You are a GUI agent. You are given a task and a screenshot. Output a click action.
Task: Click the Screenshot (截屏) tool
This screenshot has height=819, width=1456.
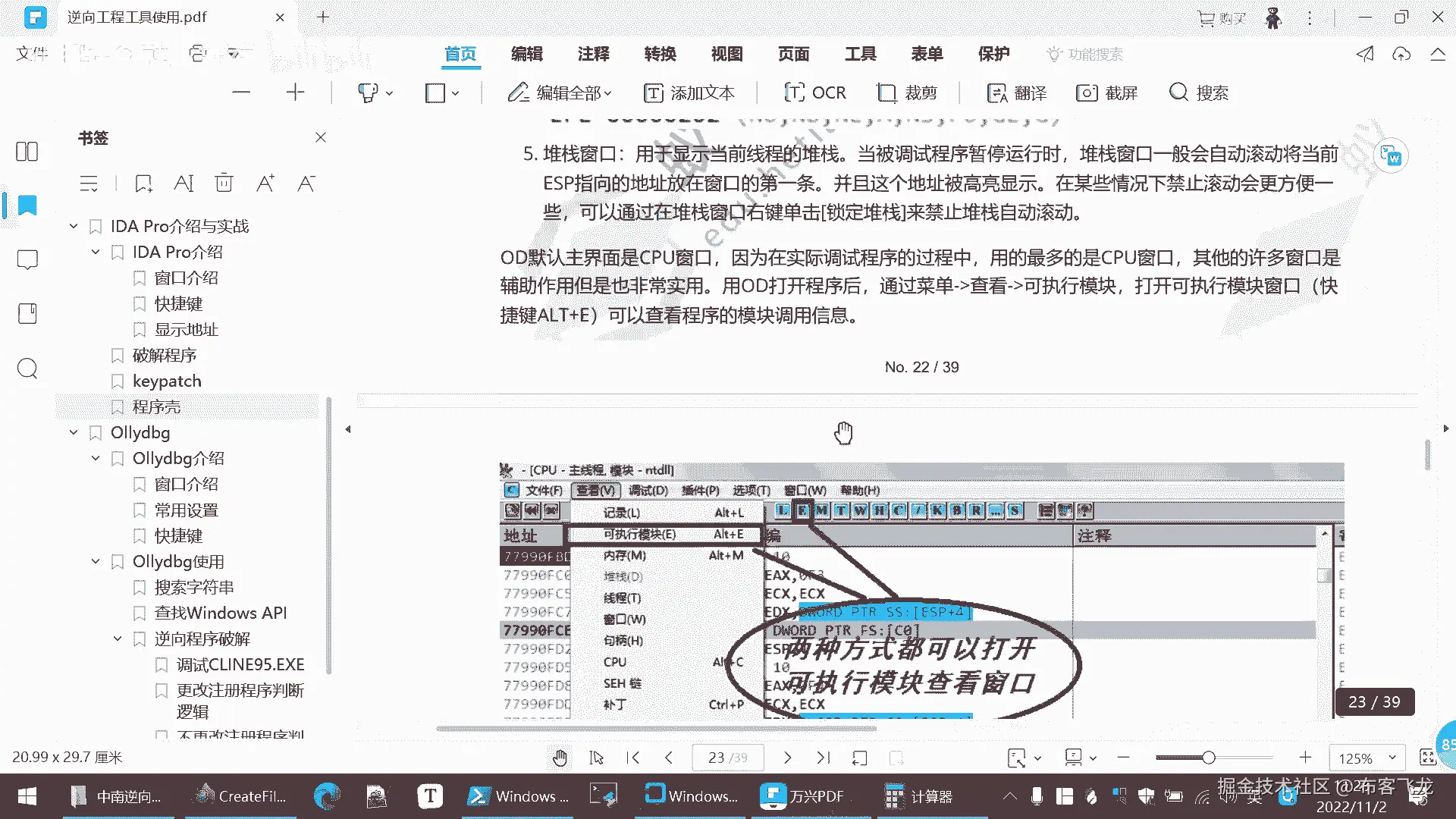coord(1107,93)
